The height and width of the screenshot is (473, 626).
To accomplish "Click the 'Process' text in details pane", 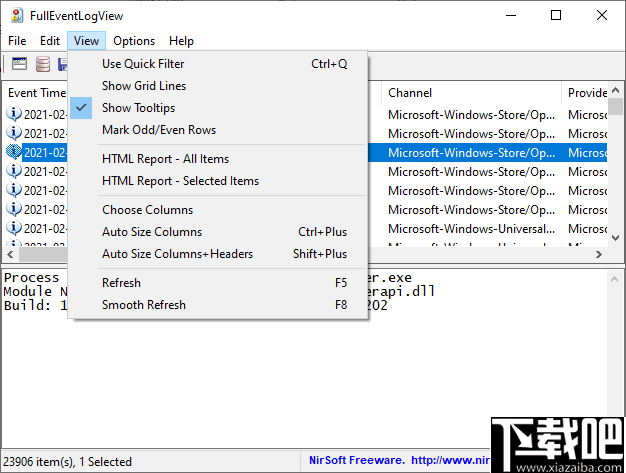I will (32, 277).
